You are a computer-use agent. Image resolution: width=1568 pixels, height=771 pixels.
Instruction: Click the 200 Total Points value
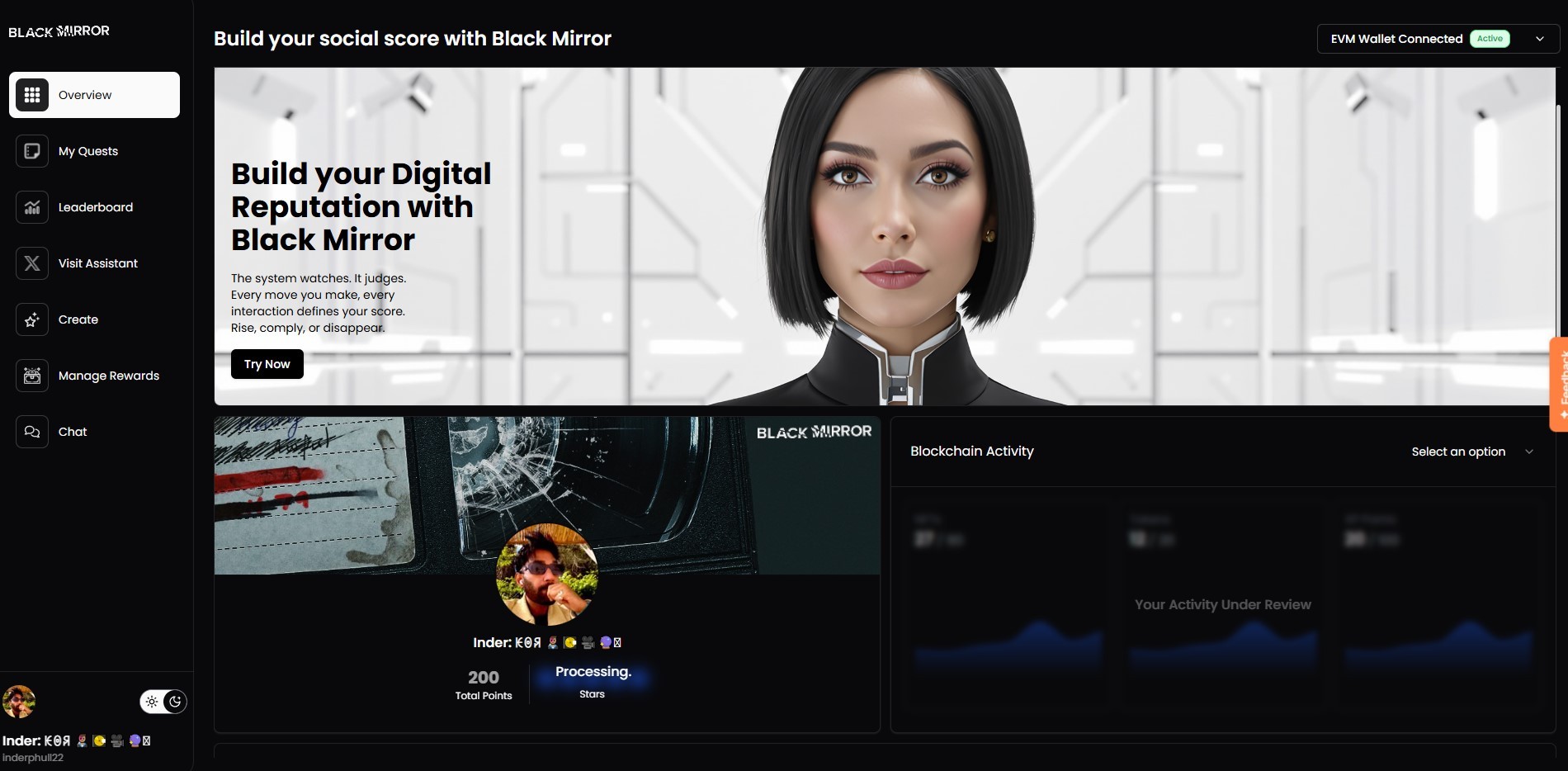484,678
